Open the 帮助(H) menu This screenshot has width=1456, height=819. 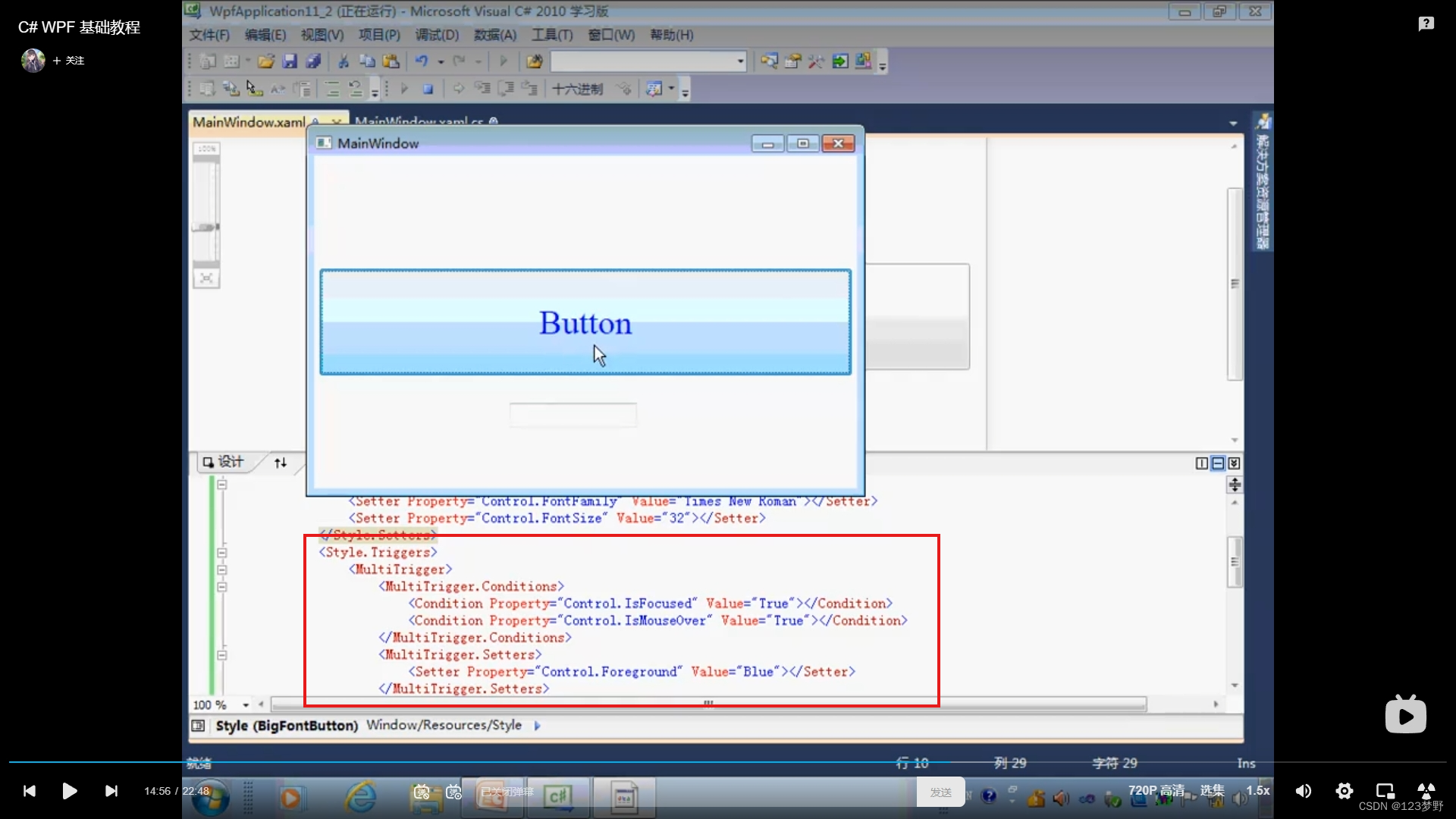click(672, 35)
